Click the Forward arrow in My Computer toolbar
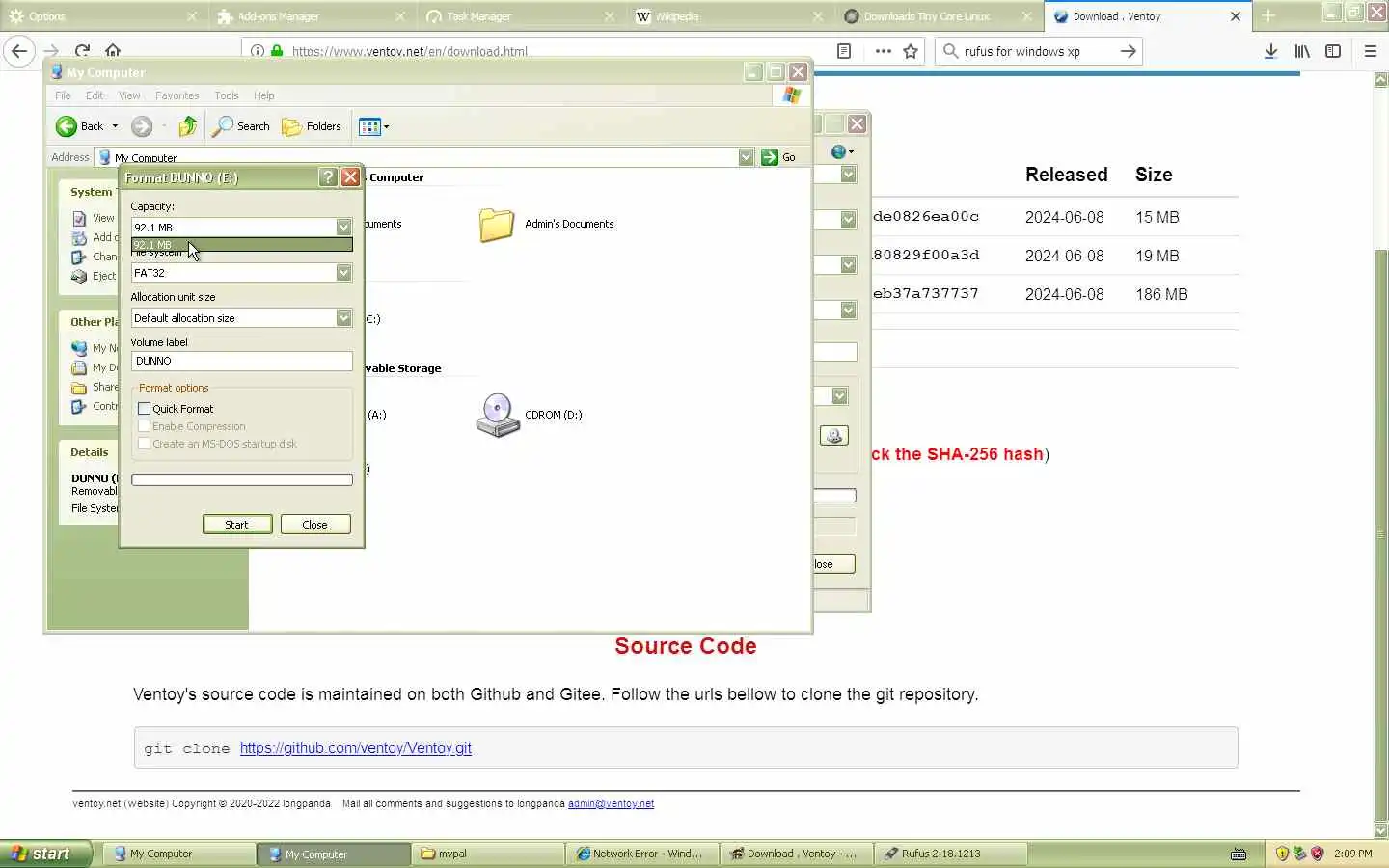The height and width of the screenshot is (868, 1389). click(x=142, y=126)
